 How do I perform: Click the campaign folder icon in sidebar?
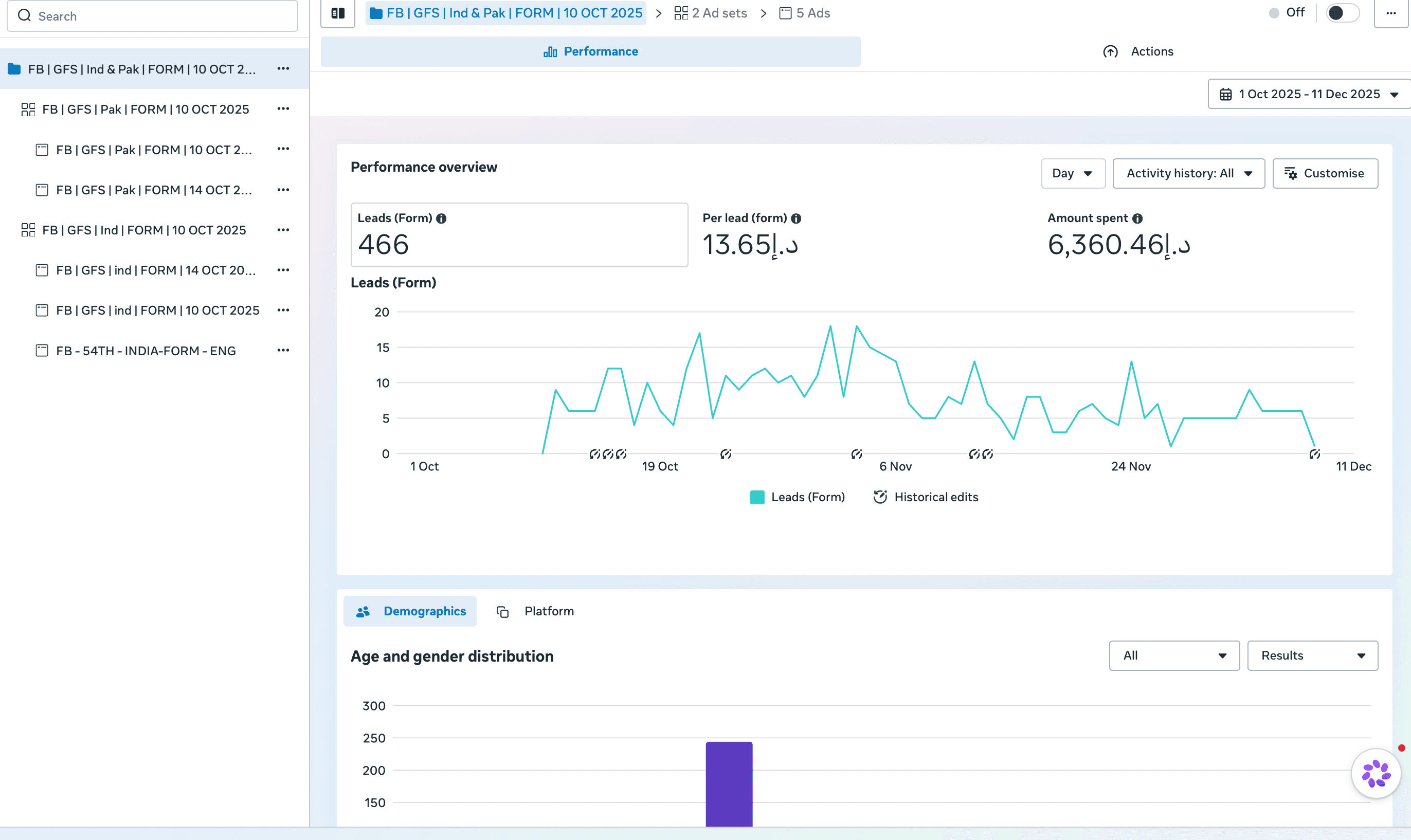(x=14, y=69)
